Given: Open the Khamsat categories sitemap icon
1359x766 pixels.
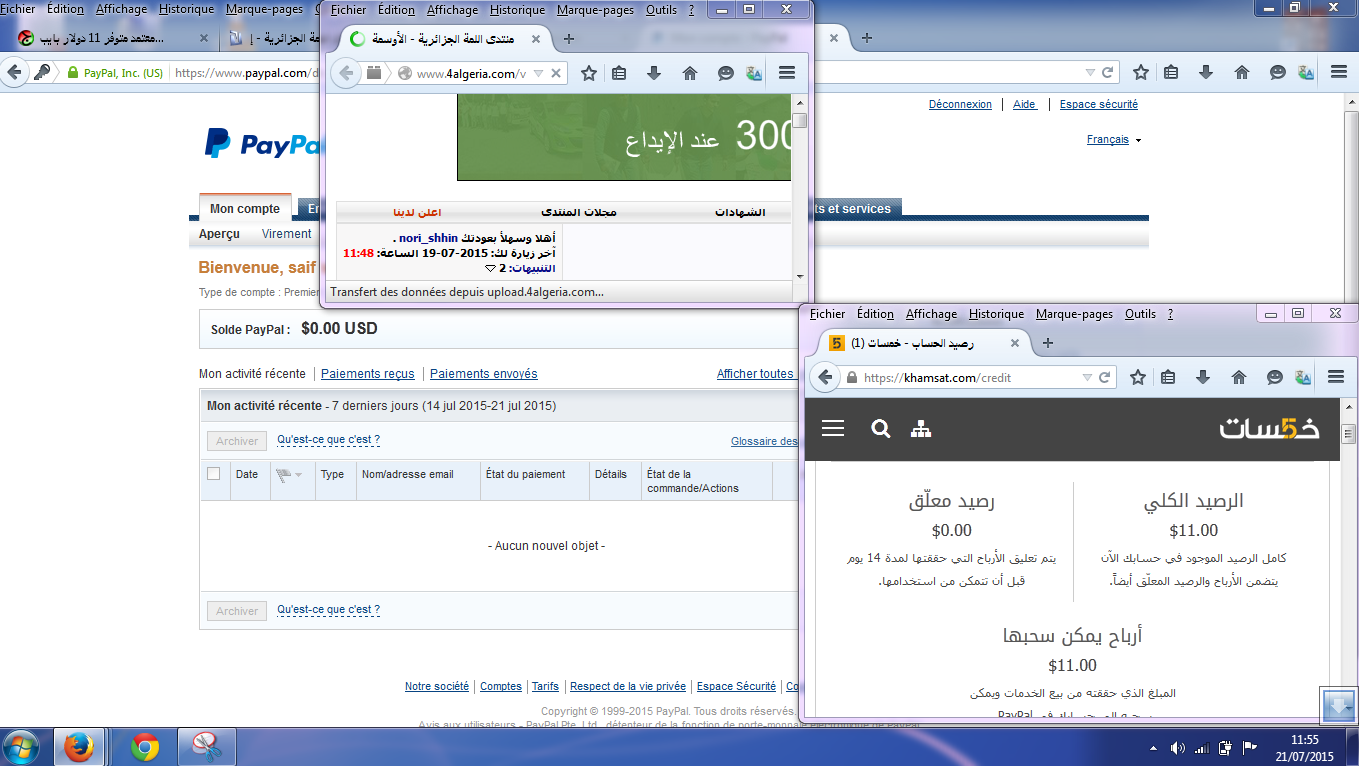Looking at the screenshot, I should click(x=920, y=429).
